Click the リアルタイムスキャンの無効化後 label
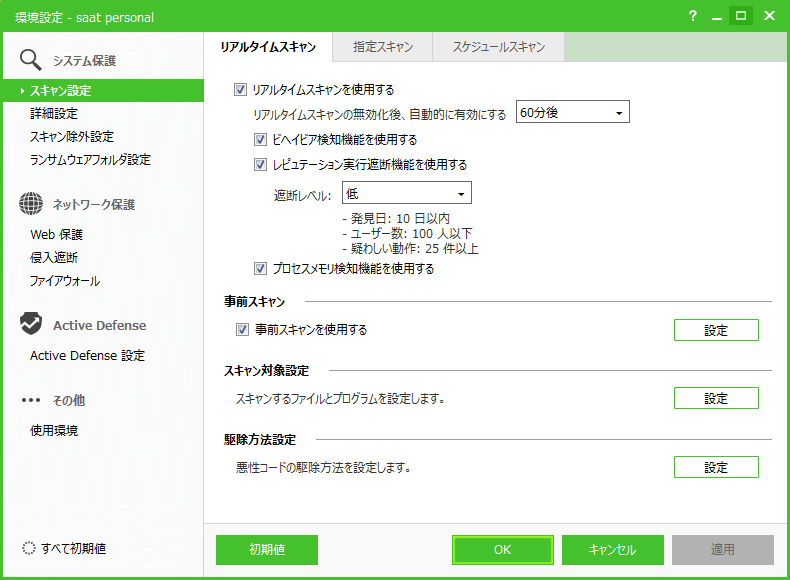790x580 pixels. 379,114
